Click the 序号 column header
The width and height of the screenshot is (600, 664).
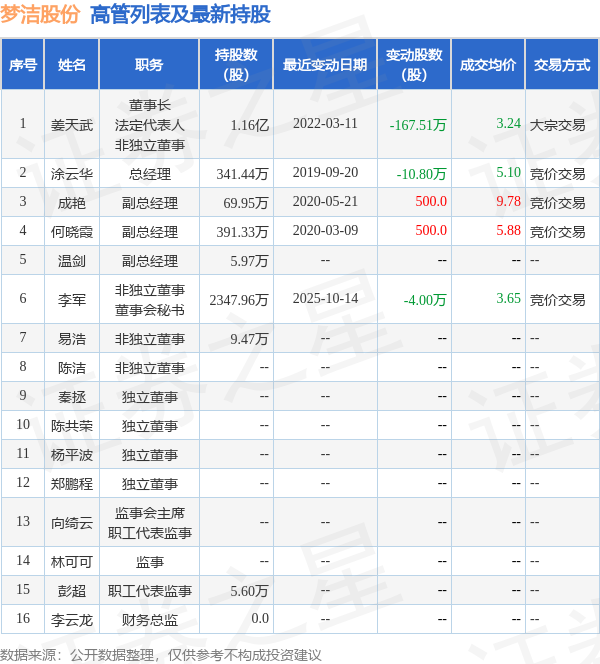point(22,65)
